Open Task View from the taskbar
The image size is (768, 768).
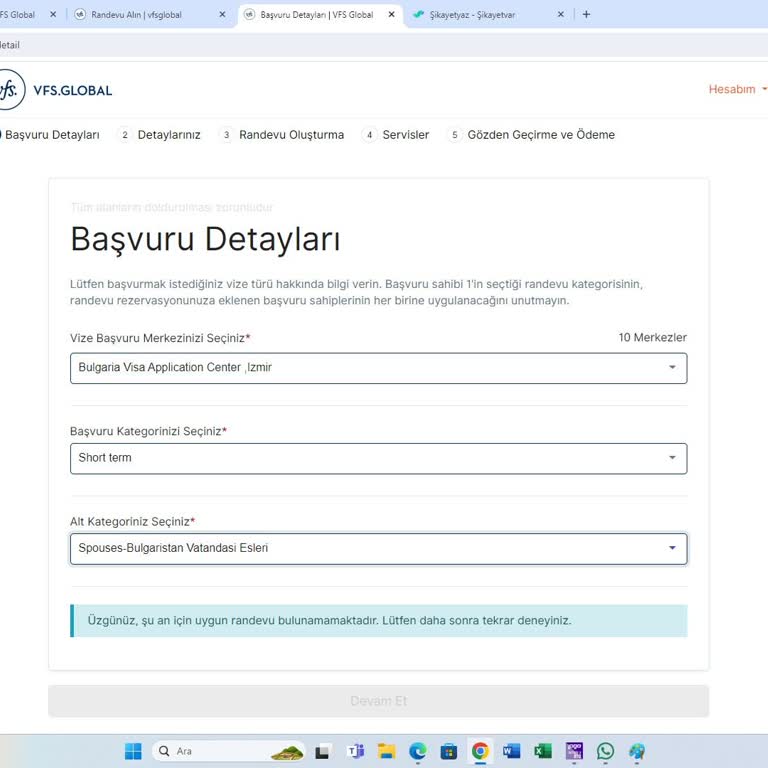(322, 751)
